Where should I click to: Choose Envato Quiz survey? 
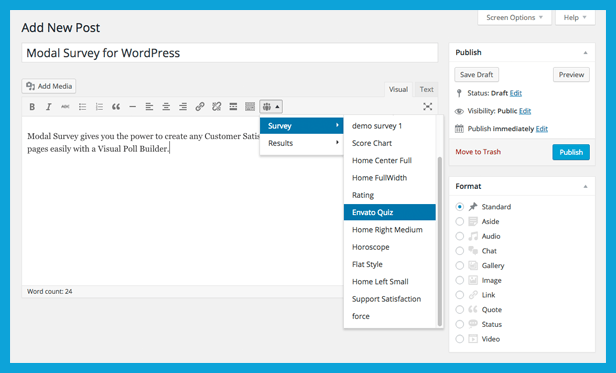390,212
